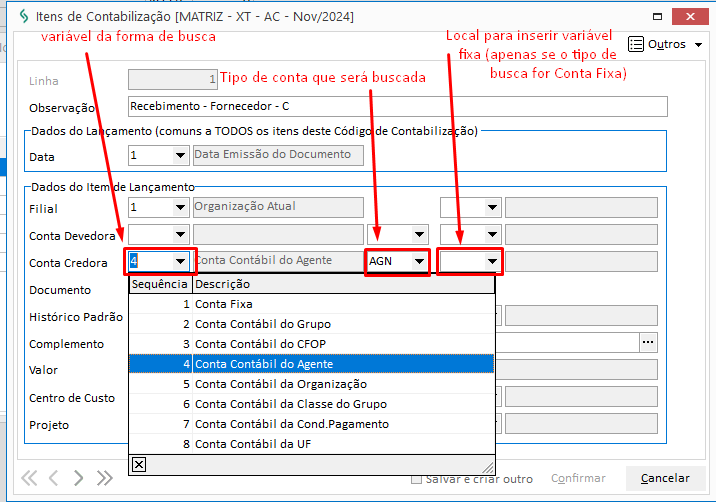Screen dimensions: 716x502
Task: Sort list by Descrição column header
Action: 342,284
